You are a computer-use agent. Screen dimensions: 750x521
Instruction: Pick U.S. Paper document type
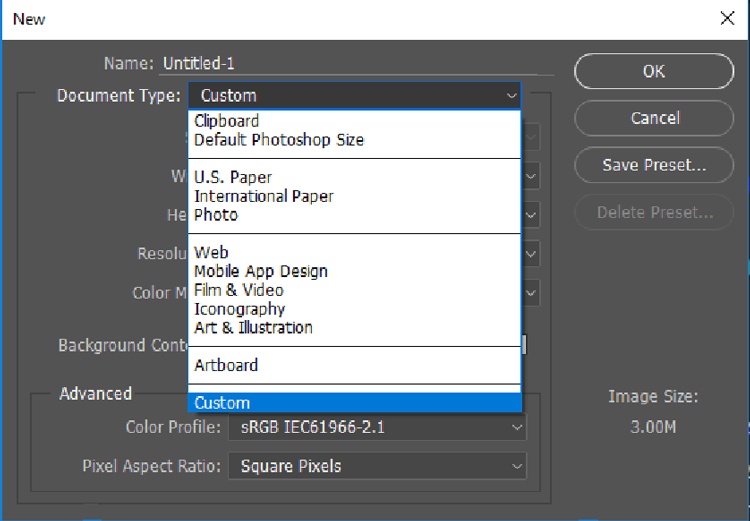click(x=354, y=177)
